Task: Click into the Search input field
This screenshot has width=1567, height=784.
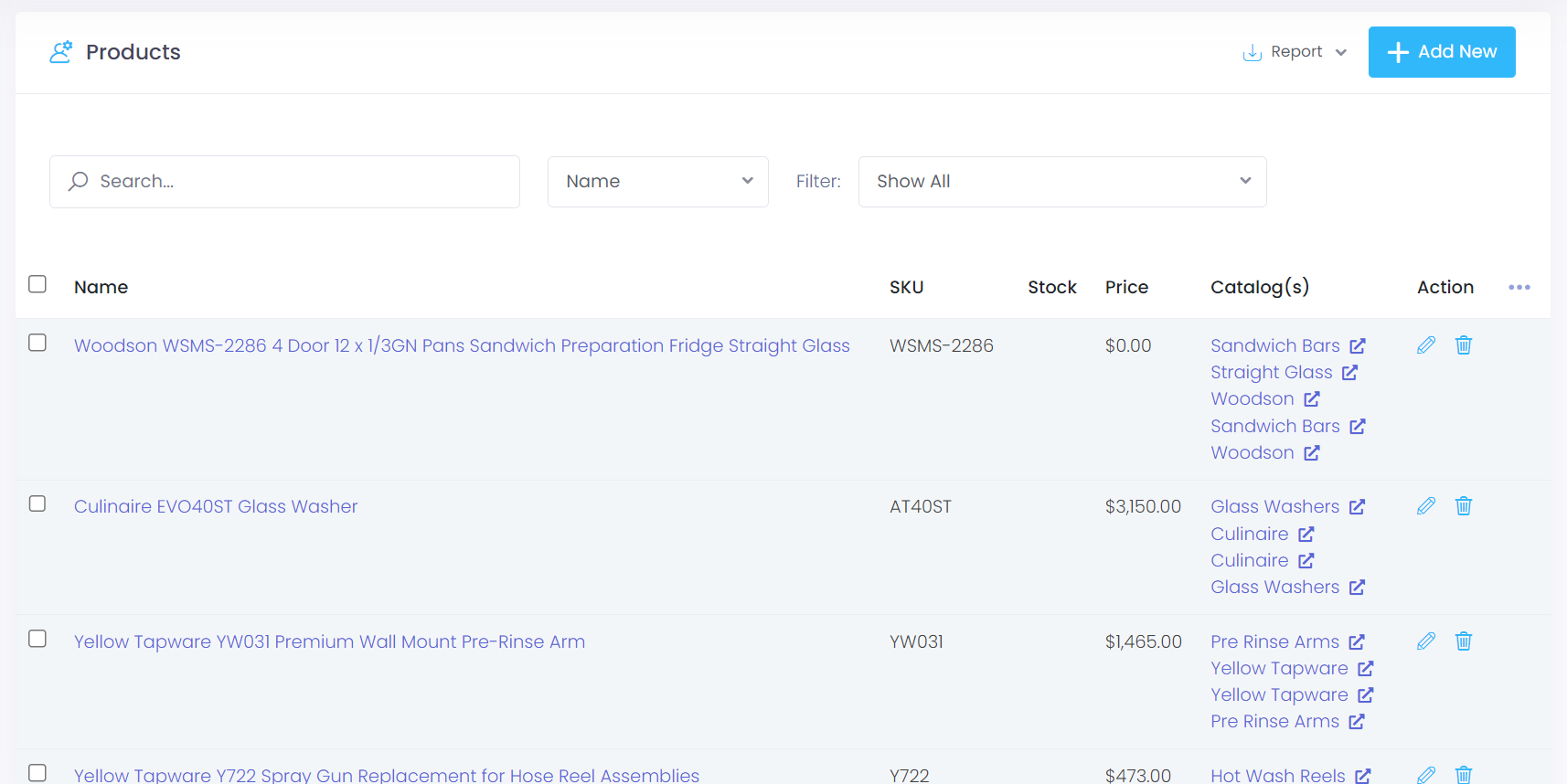Action: tap(284, 182)
